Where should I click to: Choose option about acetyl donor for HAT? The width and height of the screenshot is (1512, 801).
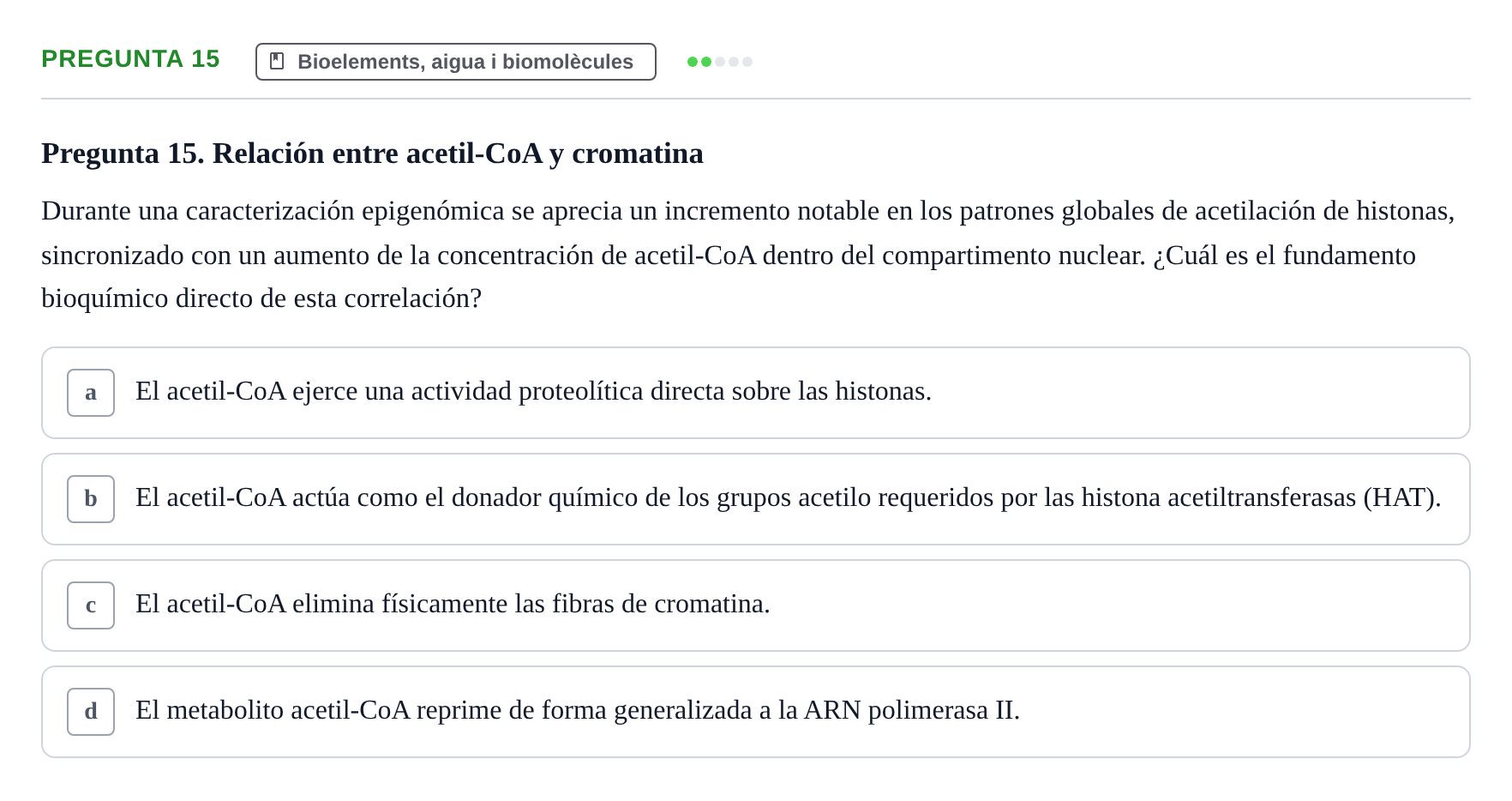pyautogui.click(x=756, y=499)
